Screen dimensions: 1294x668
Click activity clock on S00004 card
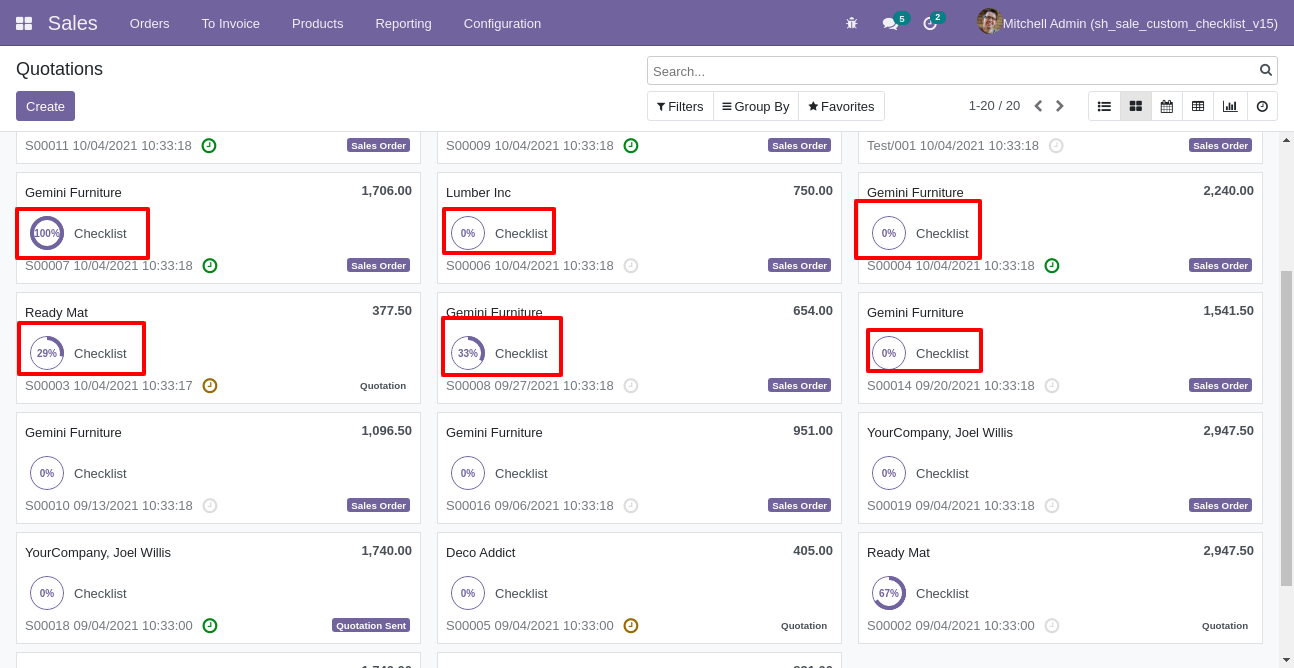tap(1052, 266)
